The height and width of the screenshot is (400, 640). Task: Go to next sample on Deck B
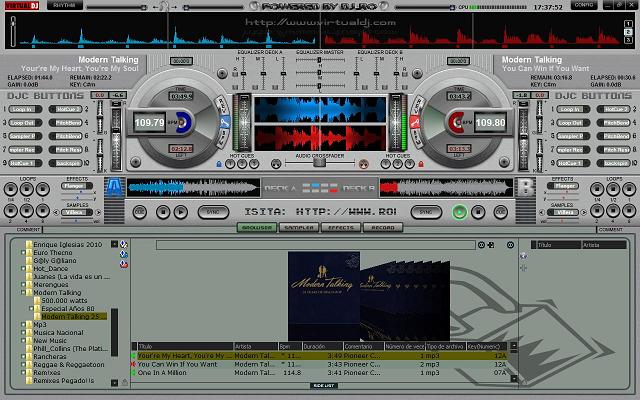point(584,213)
